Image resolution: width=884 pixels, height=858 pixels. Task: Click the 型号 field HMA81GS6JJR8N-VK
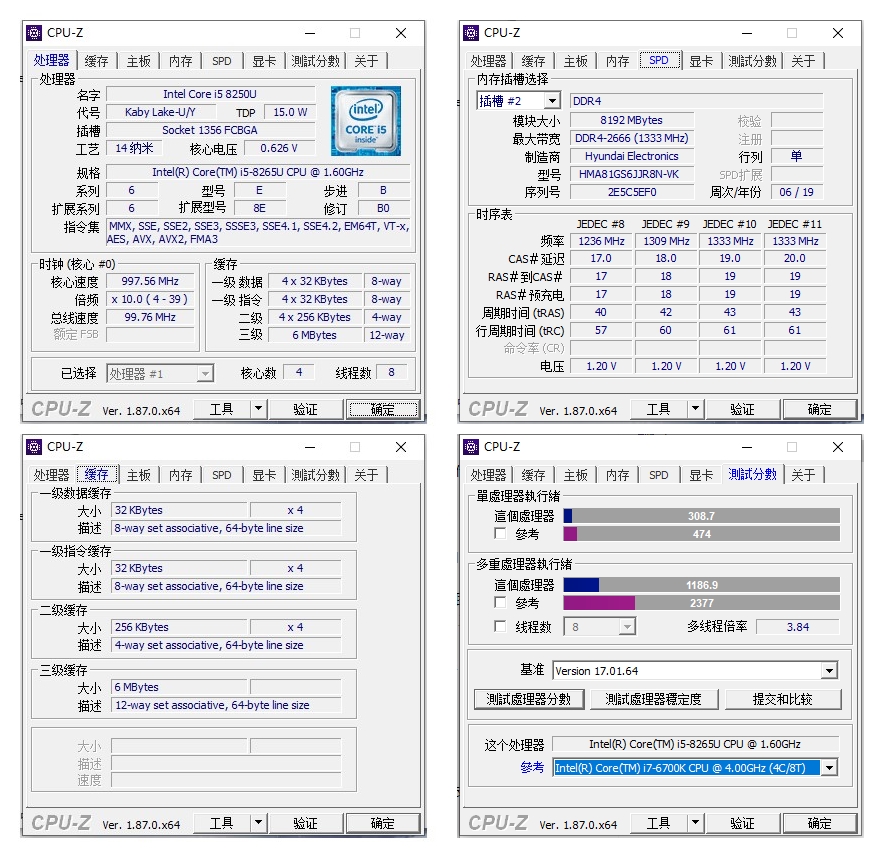coord(631,174)
